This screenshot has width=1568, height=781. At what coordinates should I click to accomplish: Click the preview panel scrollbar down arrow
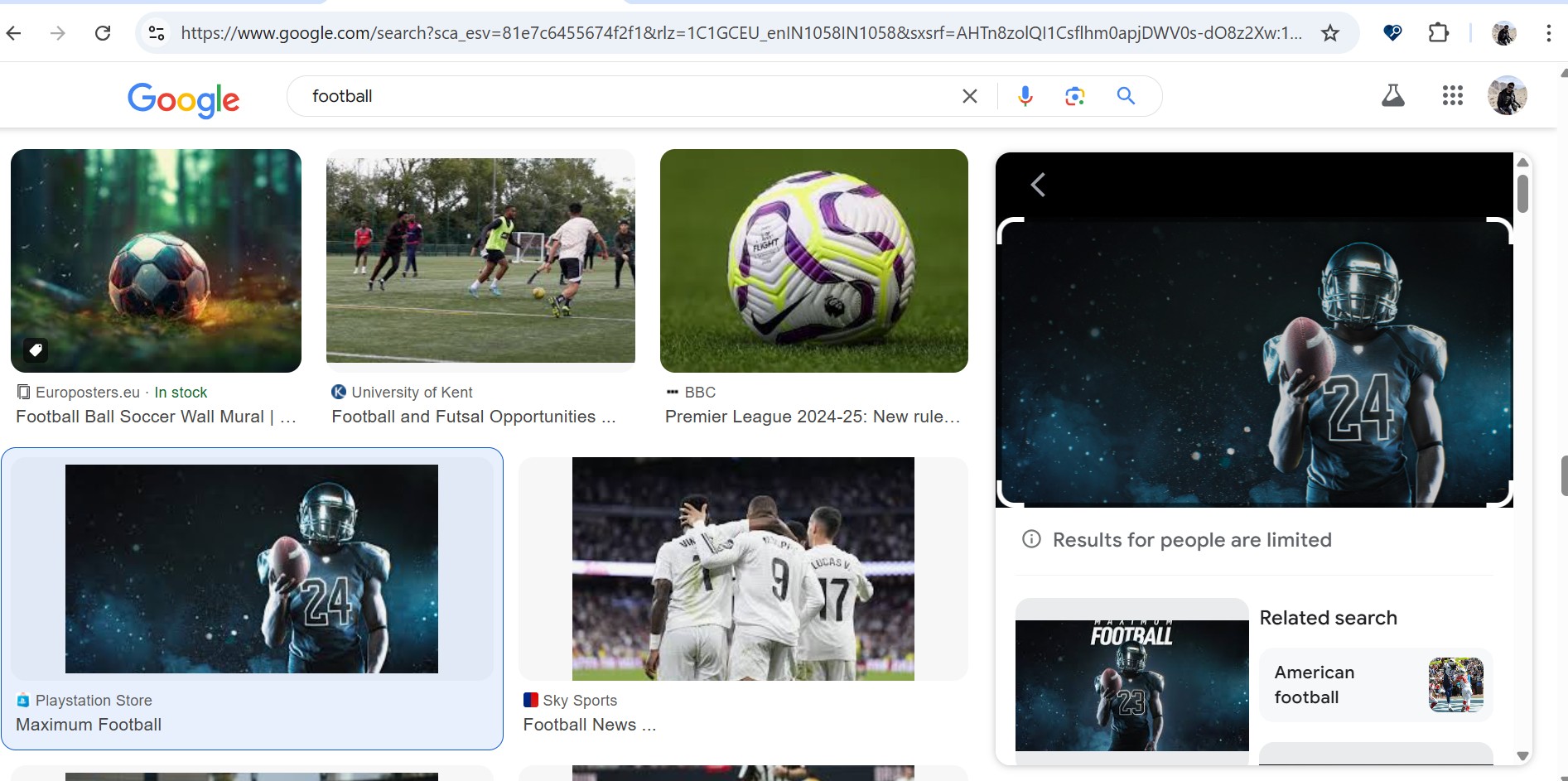(x=1522, y=755)
